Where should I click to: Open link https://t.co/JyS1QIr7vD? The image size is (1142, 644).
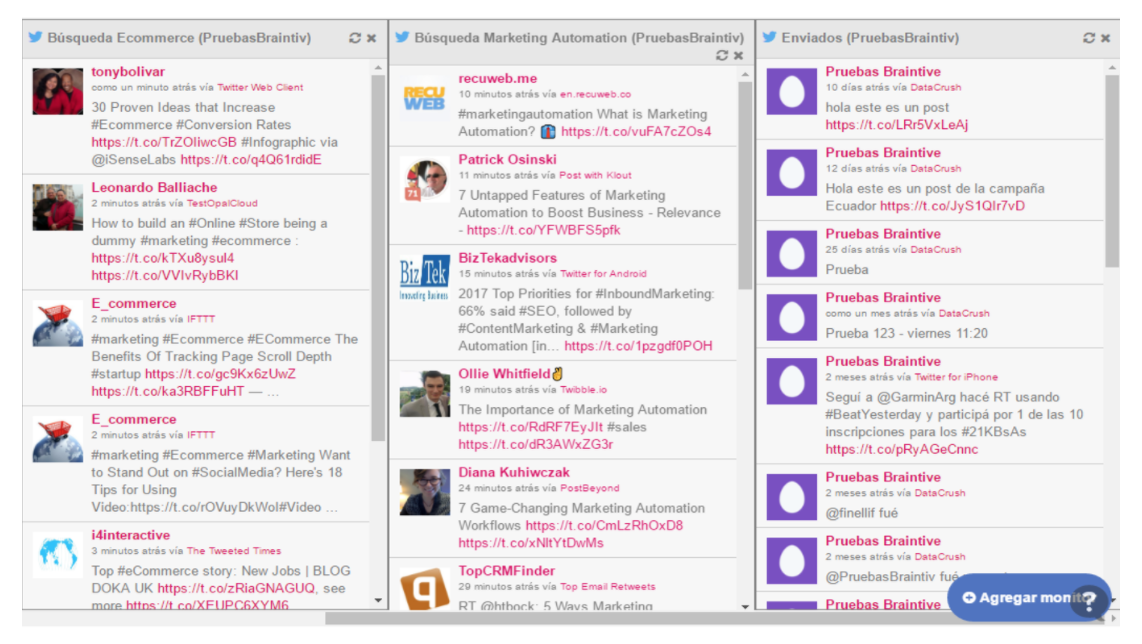coord(953,206)
